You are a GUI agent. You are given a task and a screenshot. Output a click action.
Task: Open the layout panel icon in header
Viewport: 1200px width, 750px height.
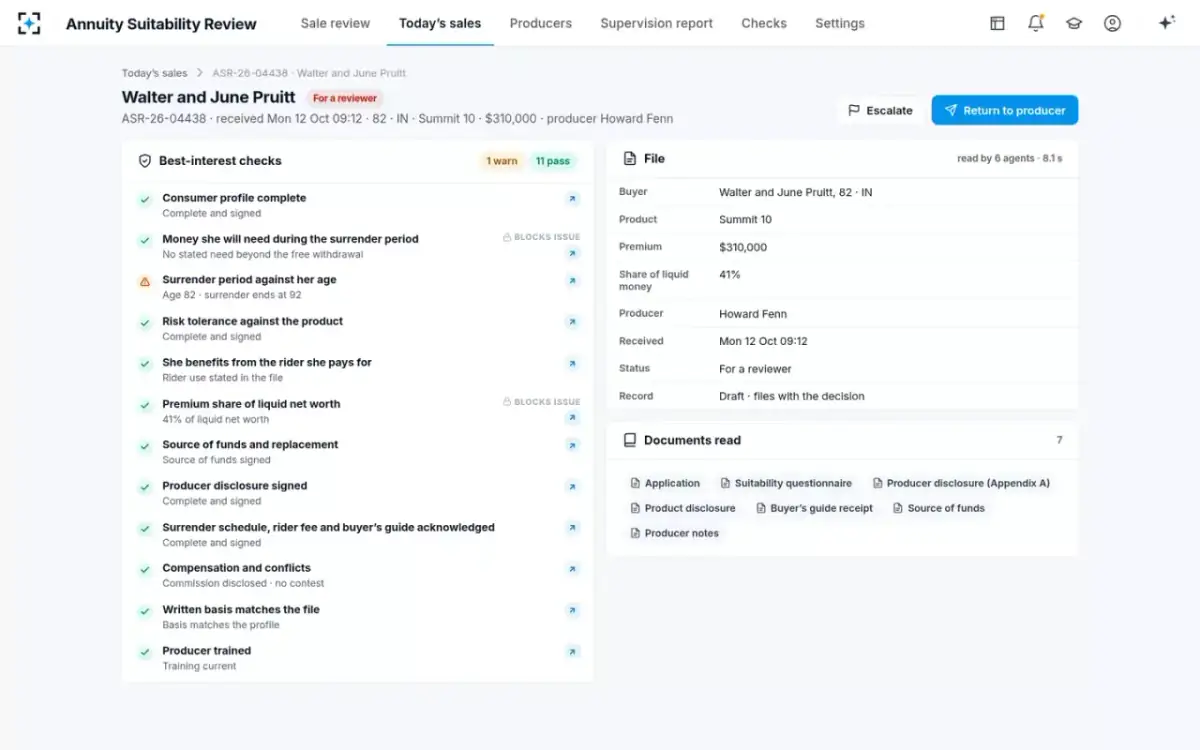click(997, 23)
